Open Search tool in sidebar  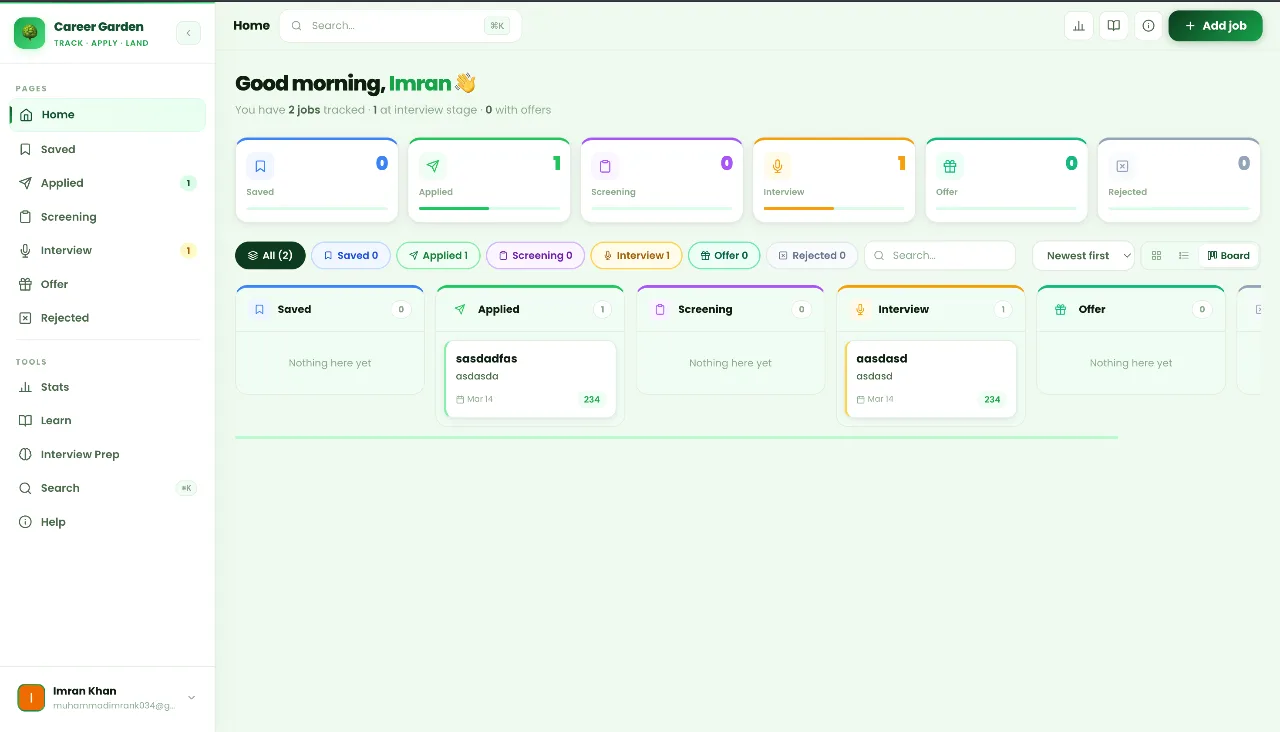tap(108, 488)
